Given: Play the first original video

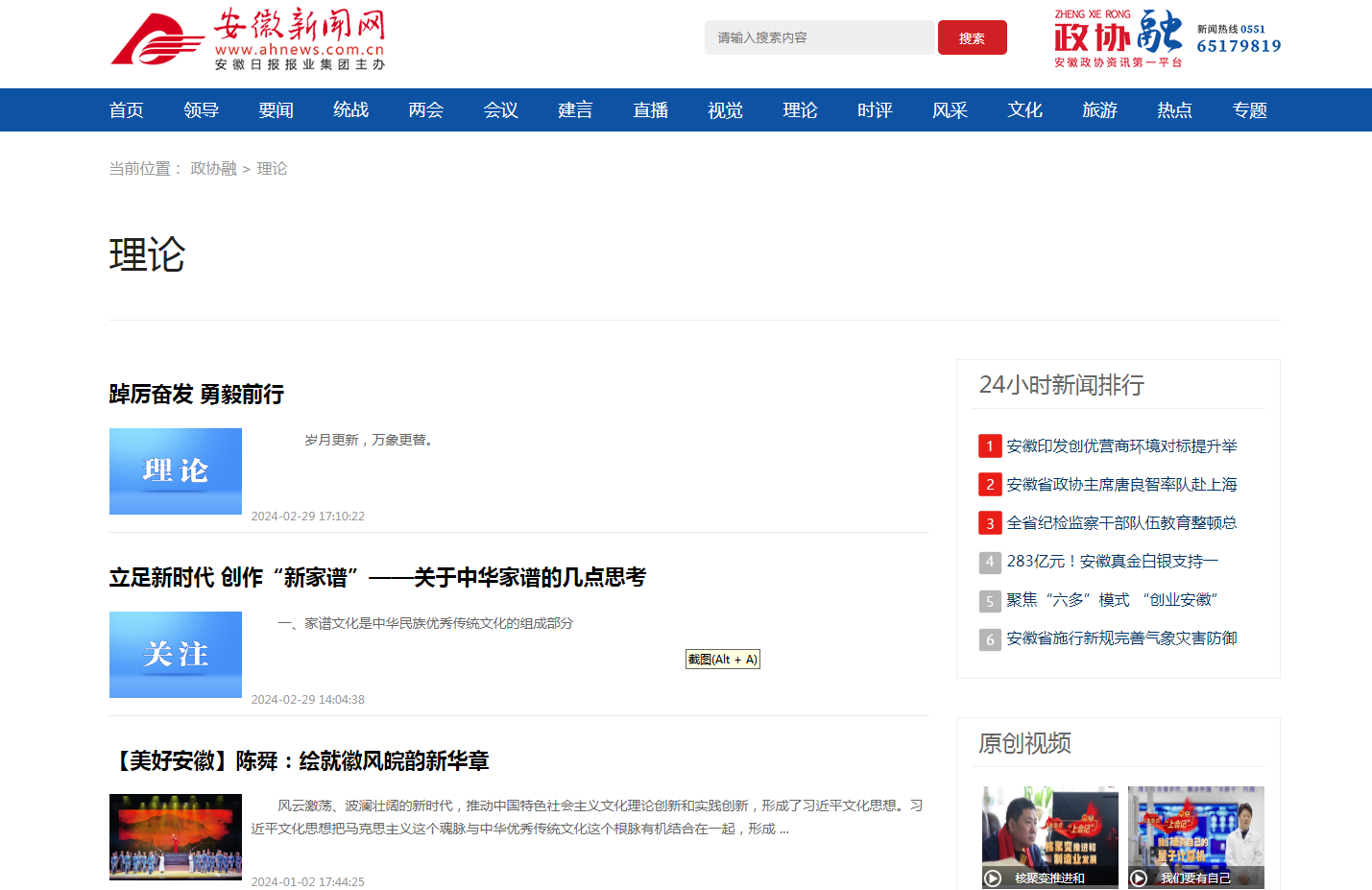Looking at the screenshot, I should 1049,836.
